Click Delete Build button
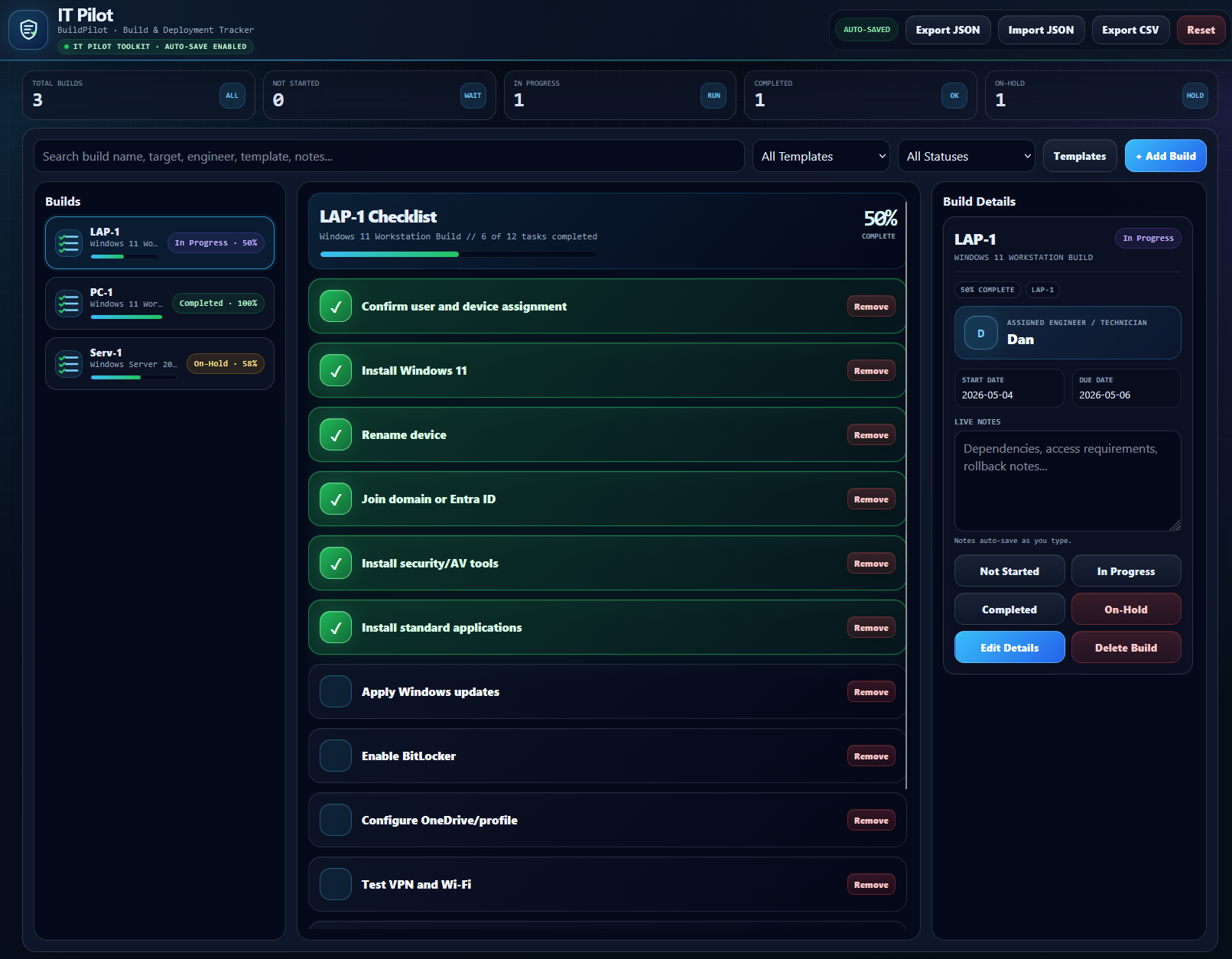This screenshot has width=1232, height=959. click(1126, 648)
